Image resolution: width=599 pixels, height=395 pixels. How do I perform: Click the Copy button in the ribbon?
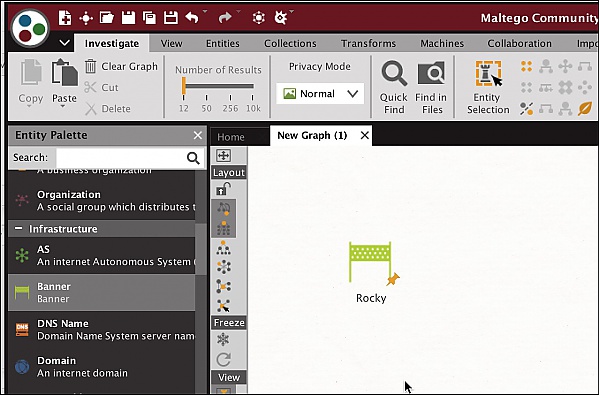pos(31,81)
